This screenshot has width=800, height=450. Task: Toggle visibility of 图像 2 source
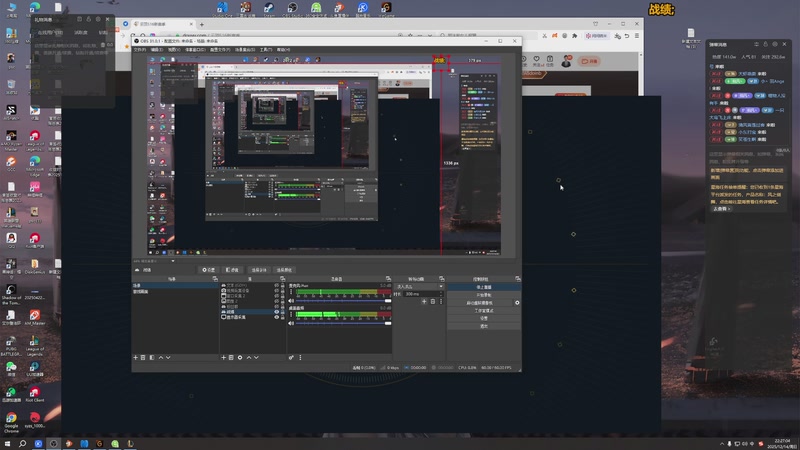277,301
